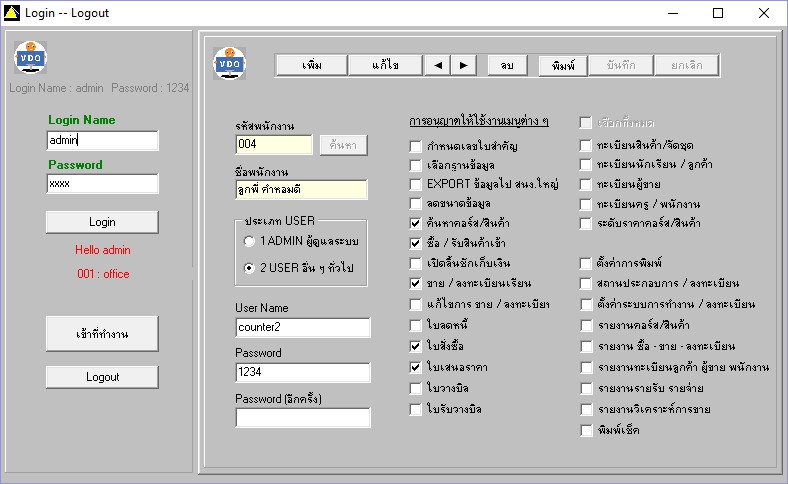Screen dimensions: 788x484
Task: Click the app icon in the title bar
Action: 12,13
